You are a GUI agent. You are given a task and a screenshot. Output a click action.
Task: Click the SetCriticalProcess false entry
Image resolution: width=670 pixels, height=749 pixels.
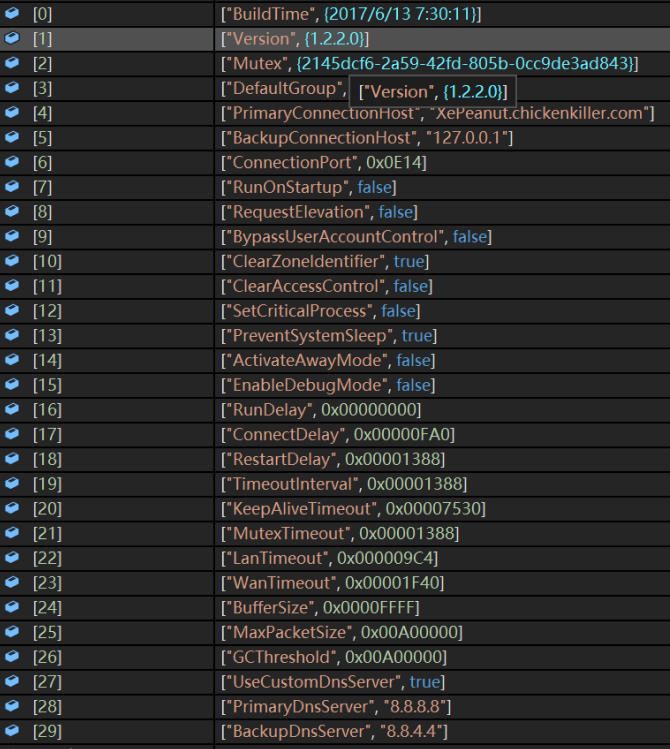(x=320, y=311)
